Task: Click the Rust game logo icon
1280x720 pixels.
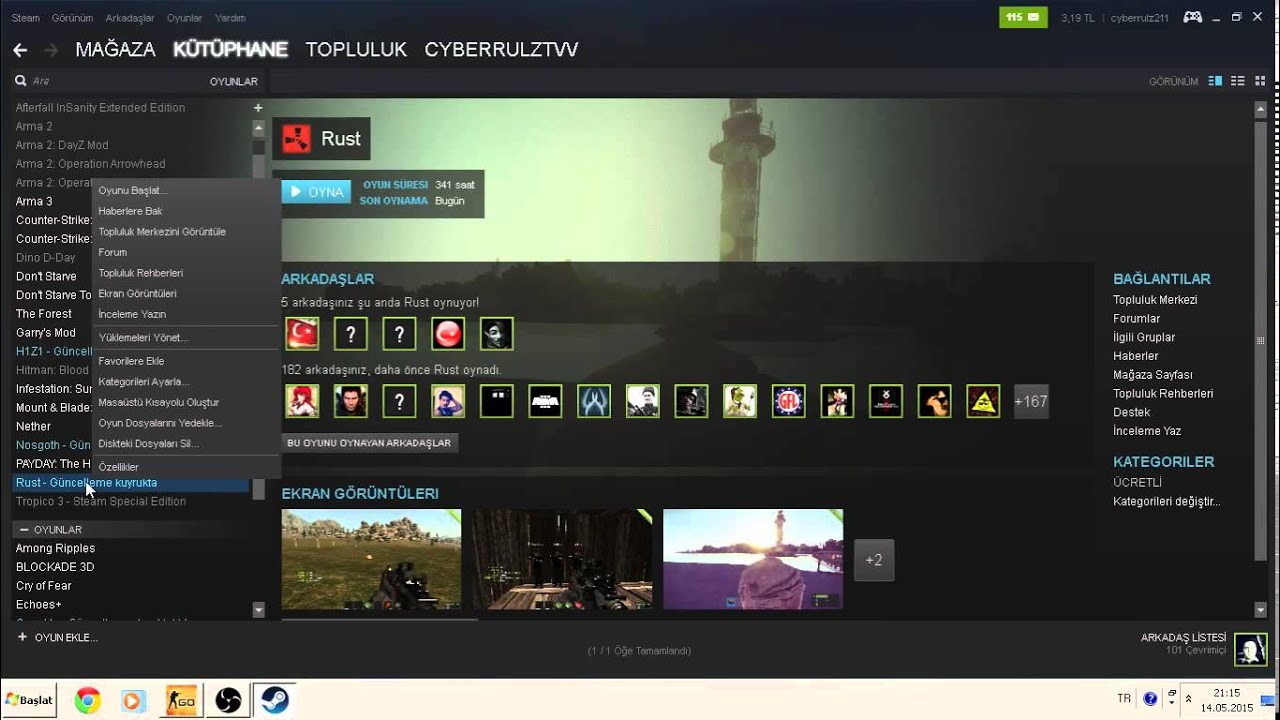Action: (297, 139)
